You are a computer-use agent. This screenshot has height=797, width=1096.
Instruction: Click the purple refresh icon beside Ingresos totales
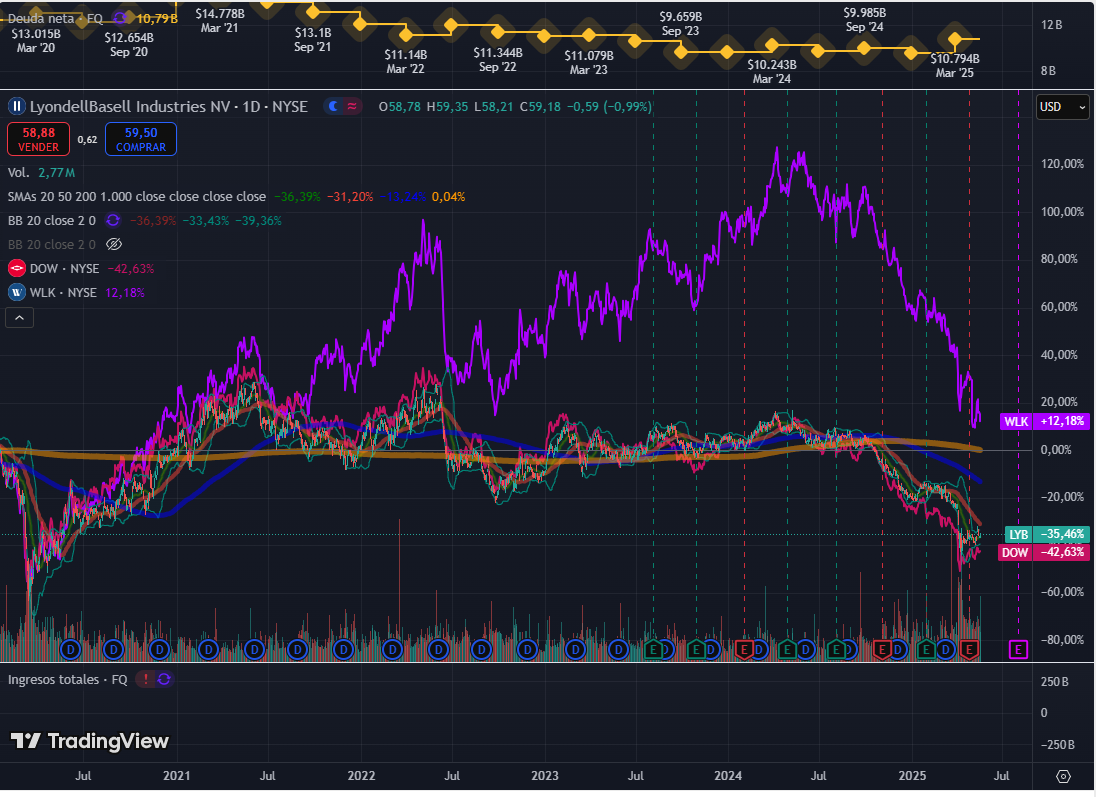[164, 680]
